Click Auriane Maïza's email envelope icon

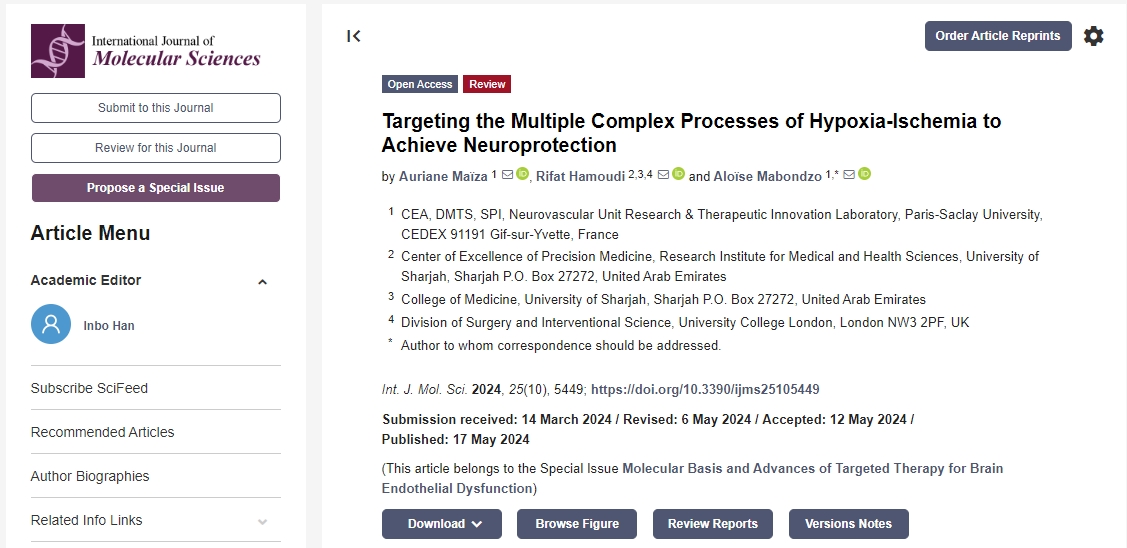coord(507,175)
